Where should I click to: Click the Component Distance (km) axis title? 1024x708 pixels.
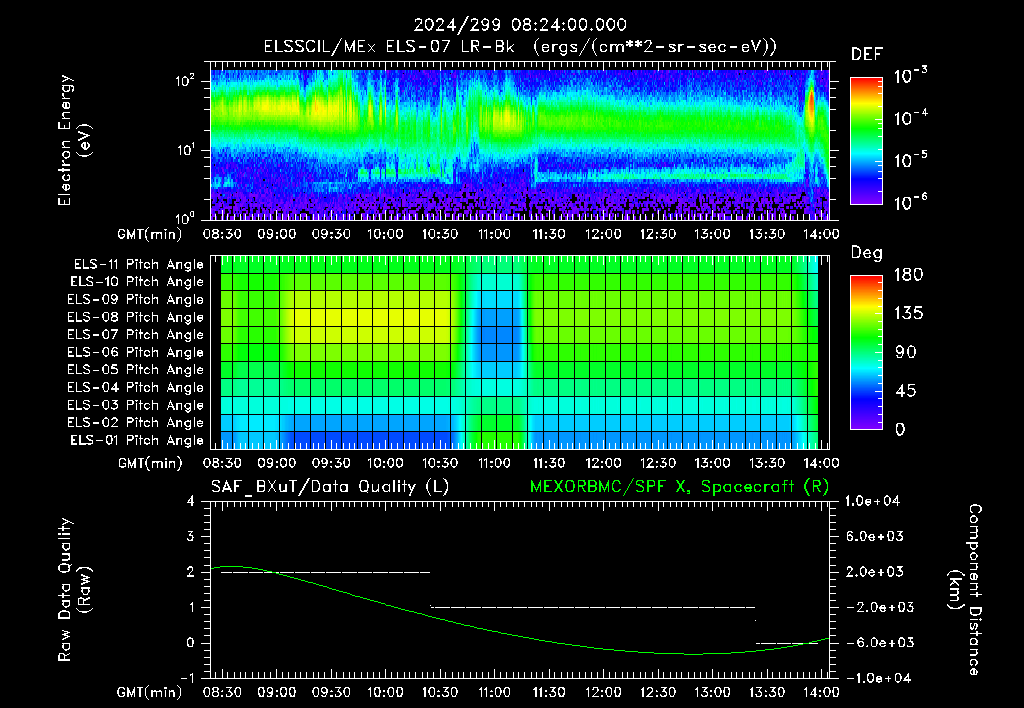click(x=965, y=590)
